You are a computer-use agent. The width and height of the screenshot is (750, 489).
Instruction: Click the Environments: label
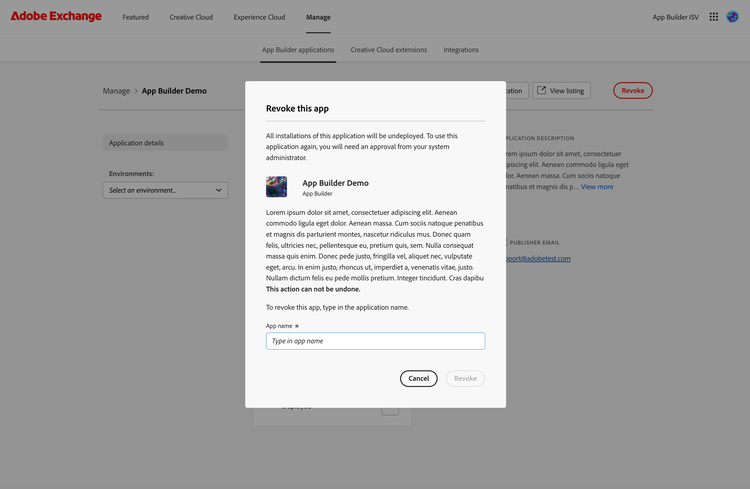132,174
